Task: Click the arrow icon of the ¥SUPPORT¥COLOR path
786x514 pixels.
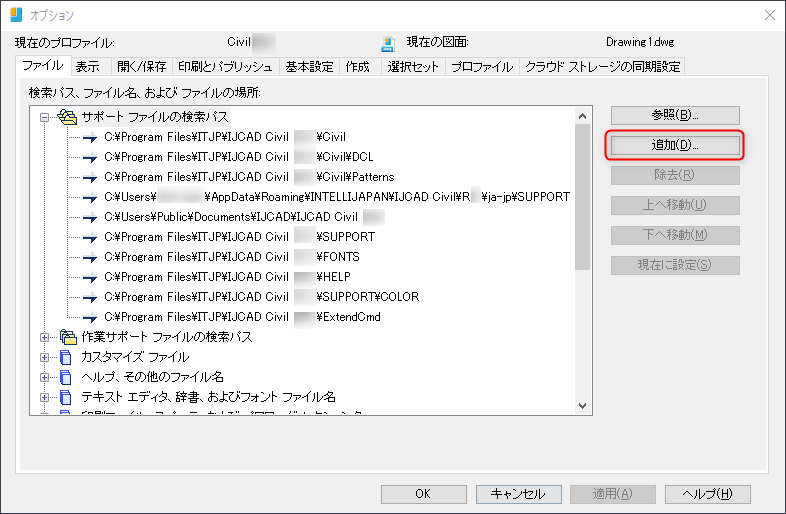Action: [90, 297]
